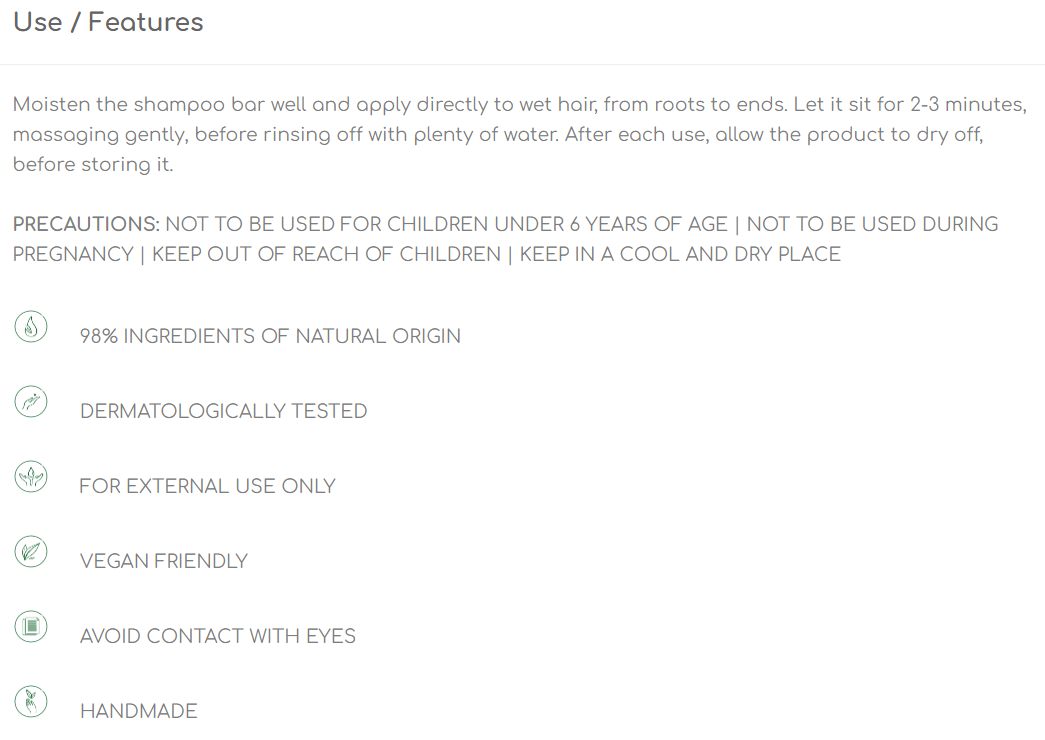Click the Vegan Friendly label

tap(163, 561)
